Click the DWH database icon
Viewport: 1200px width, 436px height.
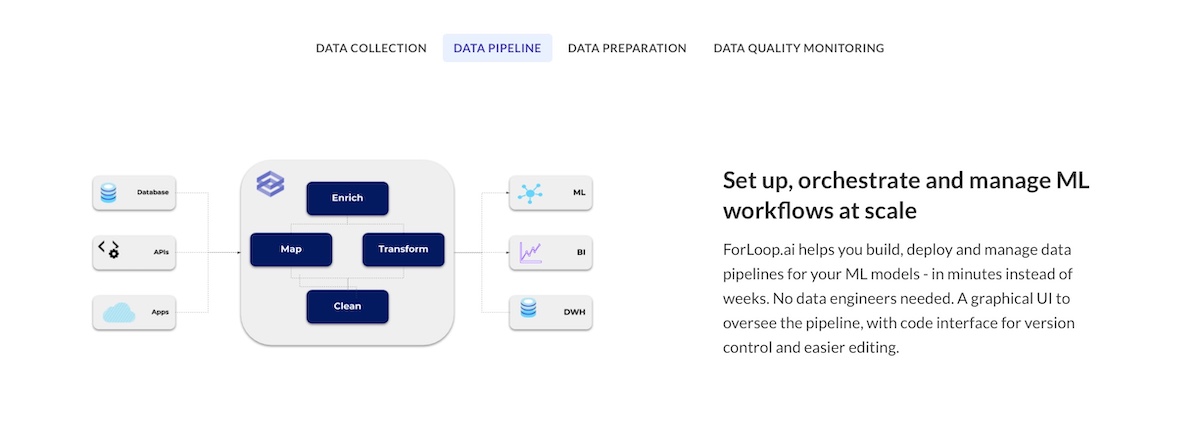pyautogui.click(x=528, y=311)
